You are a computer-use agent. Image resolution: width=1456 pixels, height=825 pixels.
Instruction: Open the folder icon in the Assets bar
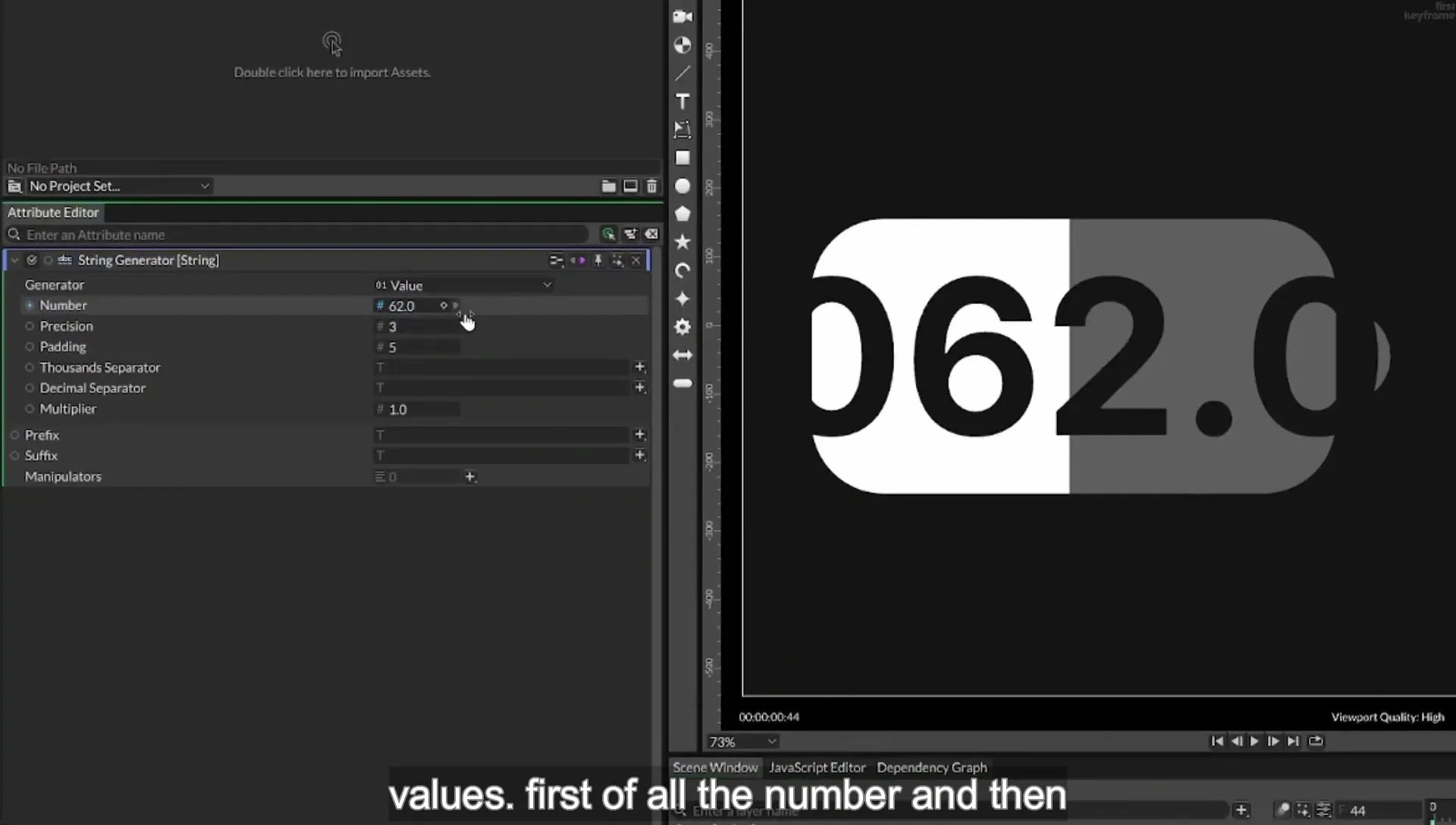(608, 186)
